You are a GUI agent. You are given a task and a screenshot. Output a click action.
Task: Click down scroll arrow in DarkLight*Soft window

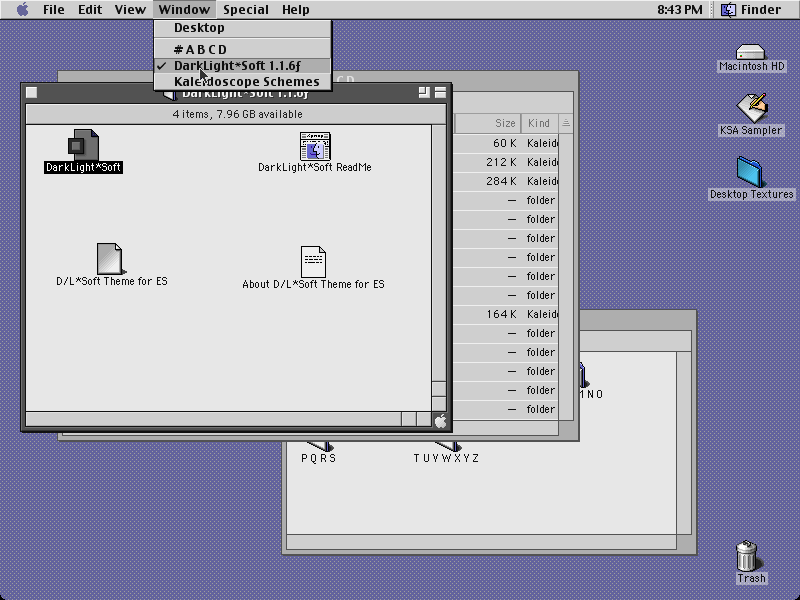[439, 404]
